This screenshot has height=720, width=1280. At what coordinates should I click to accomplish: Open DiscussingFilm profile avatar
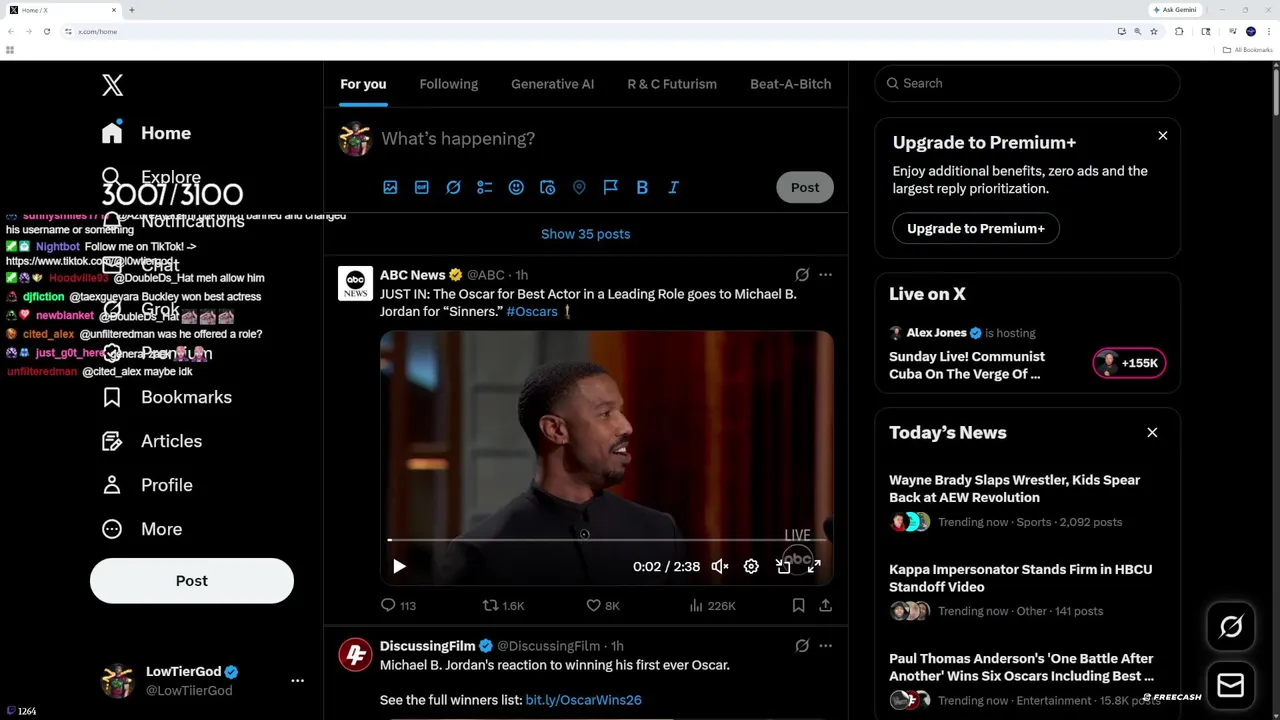click(355, 655)
